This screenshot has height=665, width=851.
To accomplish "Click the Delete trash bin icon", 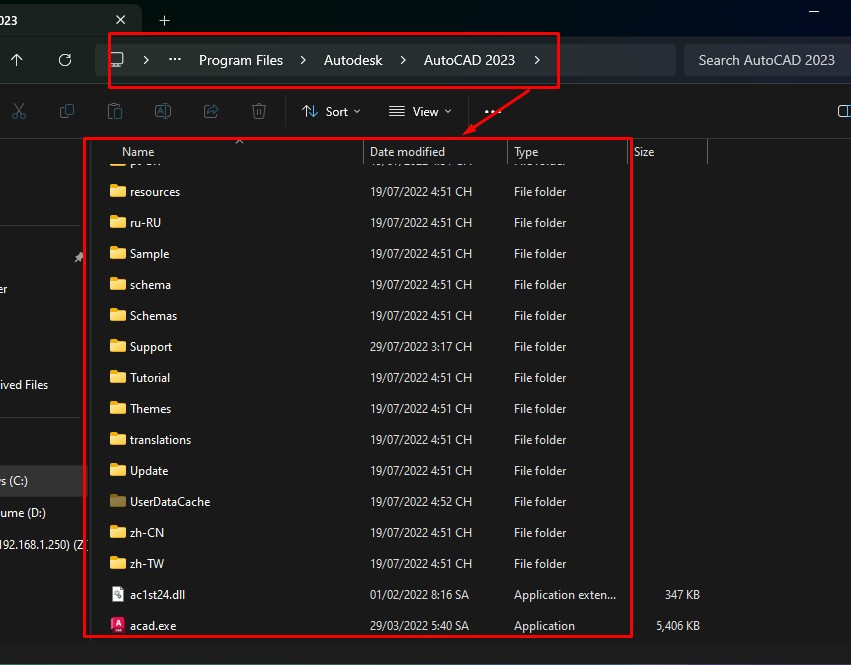I will 259,111.
